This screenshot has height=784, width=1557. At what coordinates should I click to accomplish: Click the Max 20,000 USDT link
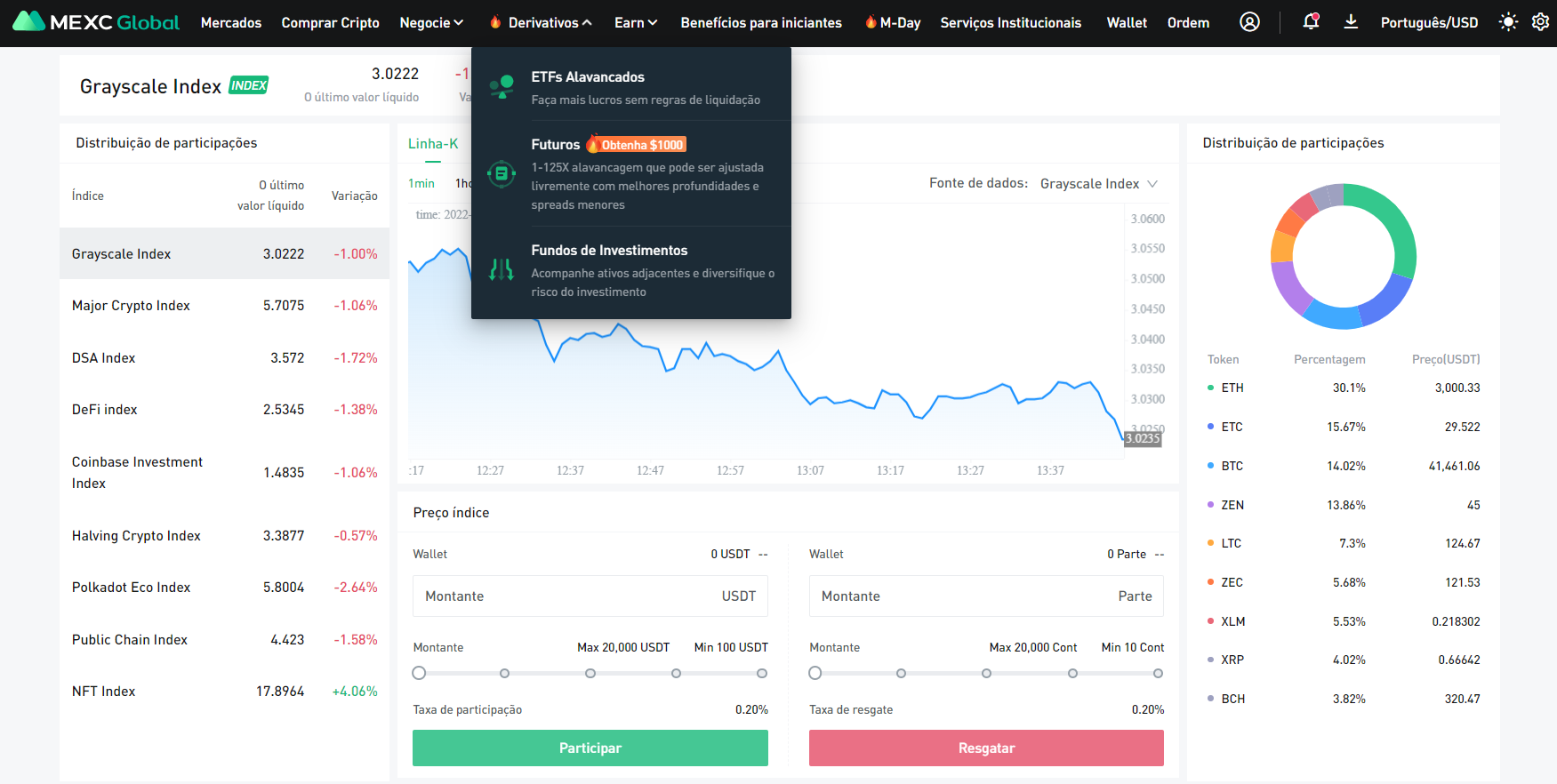(623, 647)
